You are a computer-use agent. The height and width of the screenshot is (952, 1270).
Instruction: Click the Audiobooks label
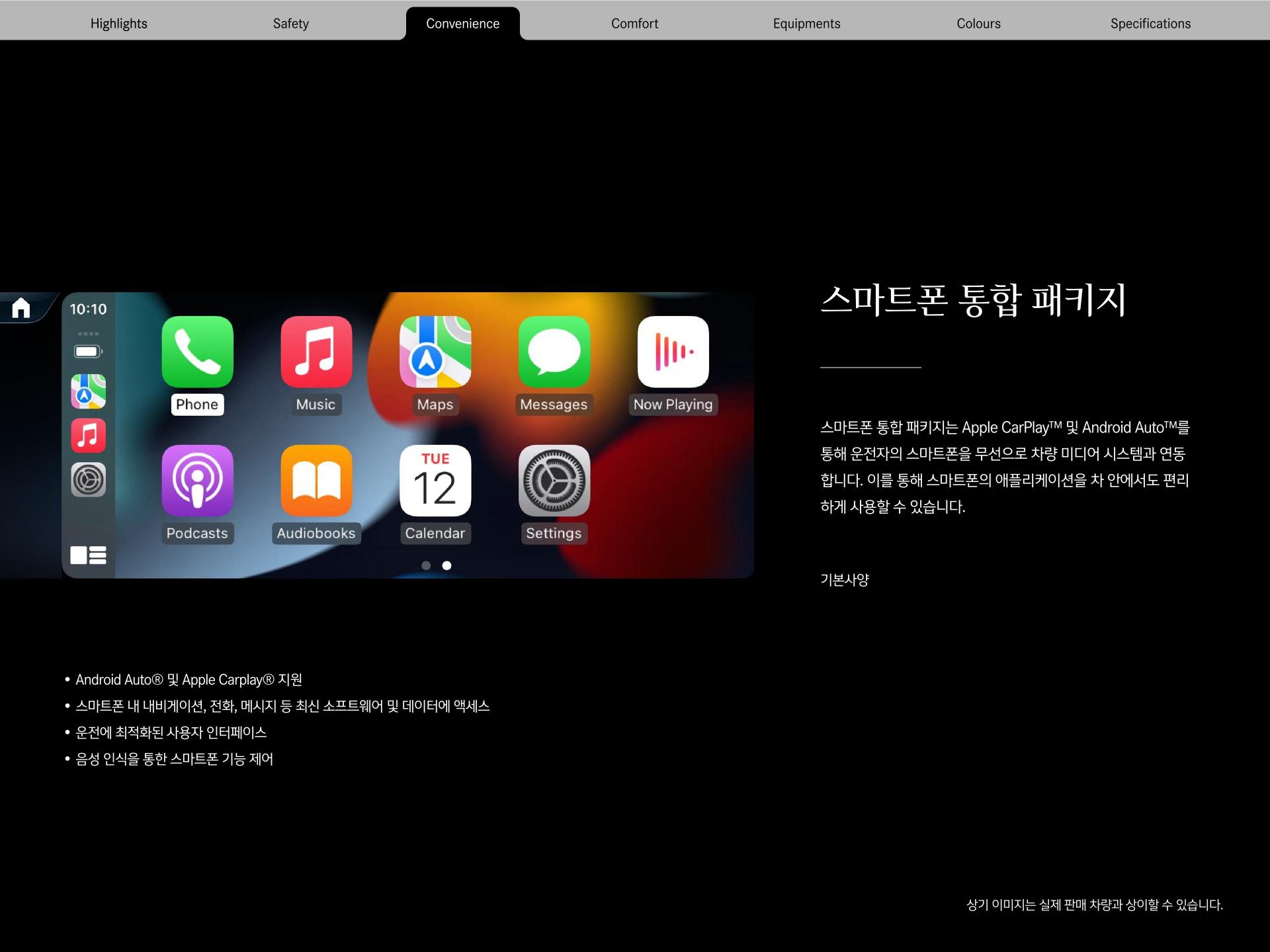point(316,534)
